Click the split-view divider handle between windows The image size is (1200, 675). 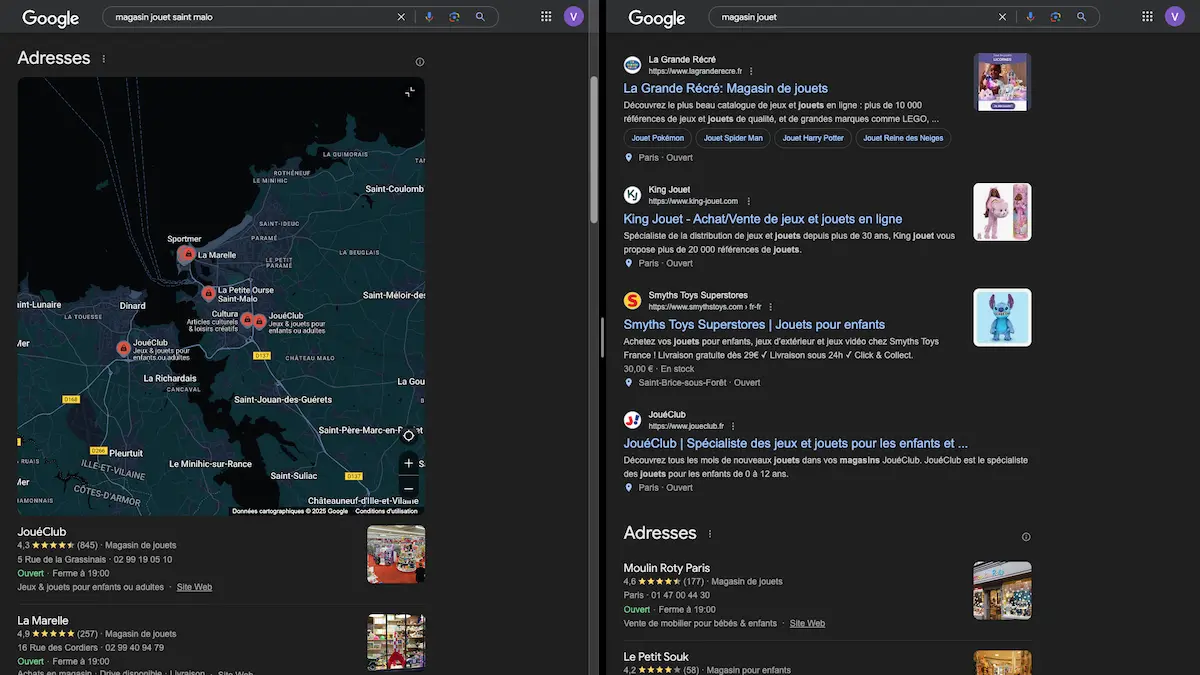[602, 338]
